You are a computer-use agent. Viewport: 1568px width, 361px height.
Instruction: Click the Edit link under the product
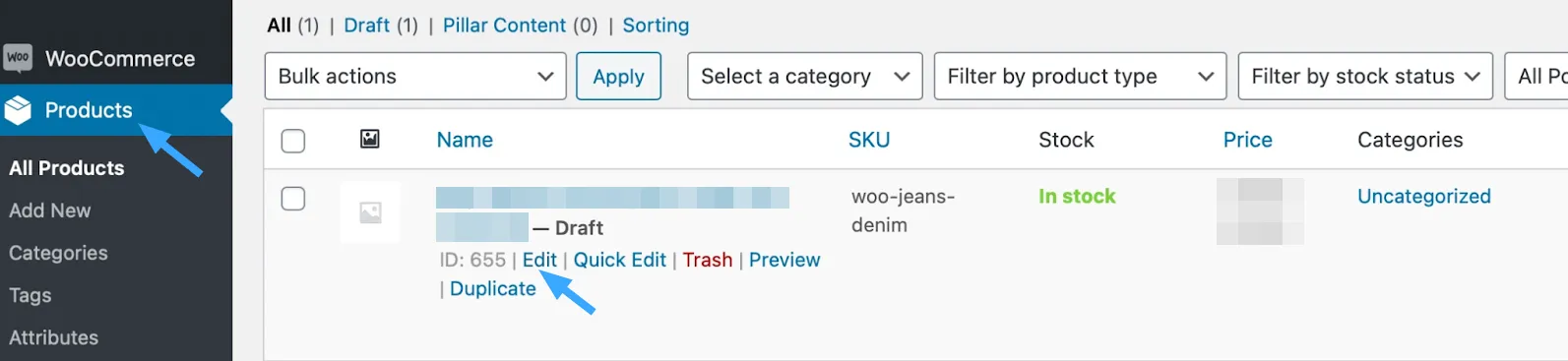coord(539,260)
